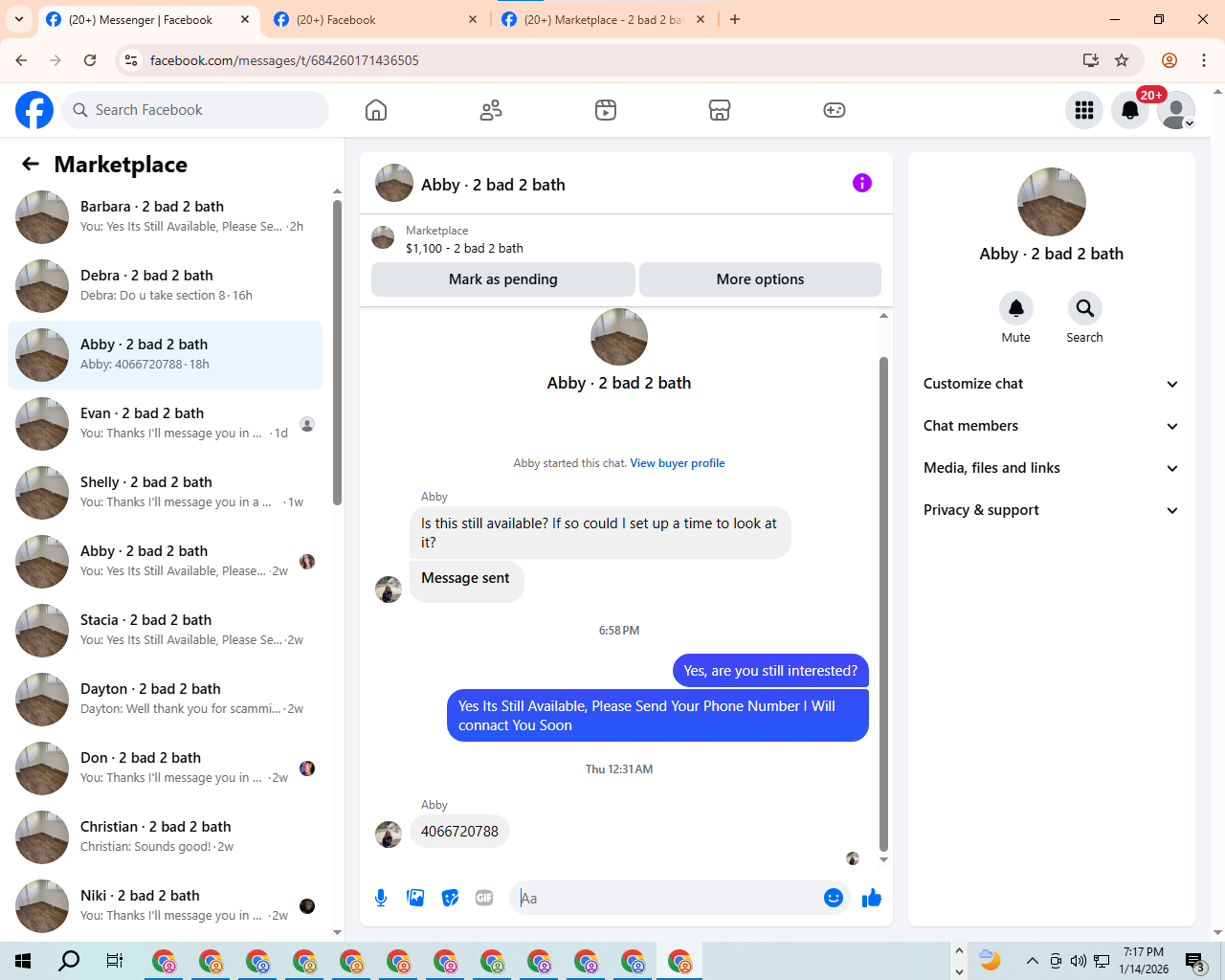The width and height of the screenshot is (1225, 980).
Task: Open Abby profile picture in right panel
Action: (1052, 202)
